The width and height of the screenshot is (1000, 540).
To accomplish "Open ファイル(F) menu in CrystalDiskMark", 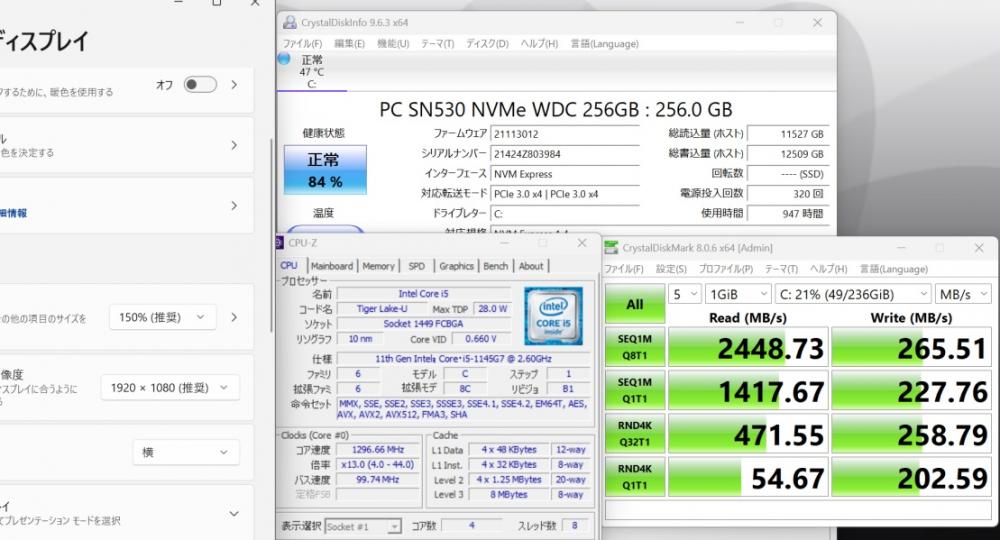I will [624, 269].
